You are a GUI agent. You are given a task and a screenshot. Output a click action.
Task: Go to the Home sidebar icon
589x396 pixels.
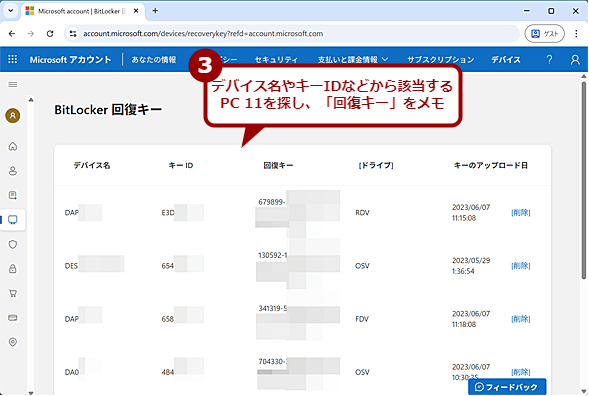point(13,146)
